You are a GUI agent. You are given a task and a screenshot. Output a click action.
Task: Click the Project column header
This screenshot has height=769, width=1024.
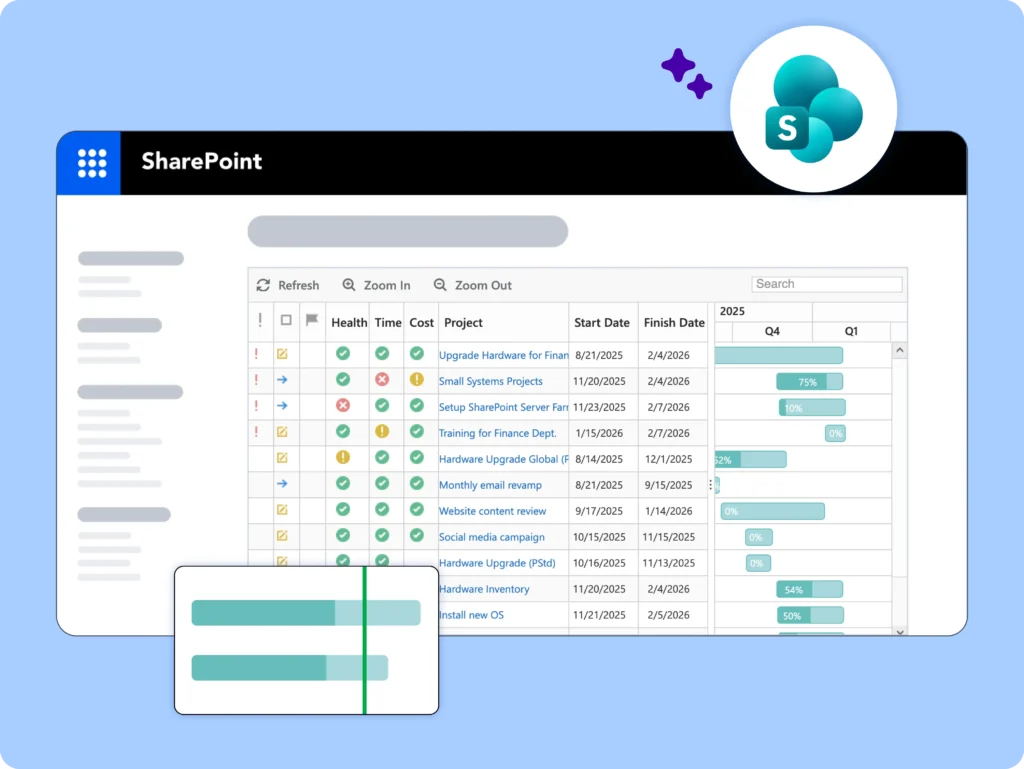(x=463, y=323)
